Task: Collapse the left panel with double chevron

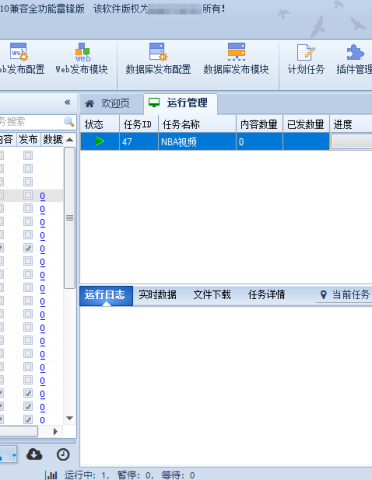Action: coord(67,102)
